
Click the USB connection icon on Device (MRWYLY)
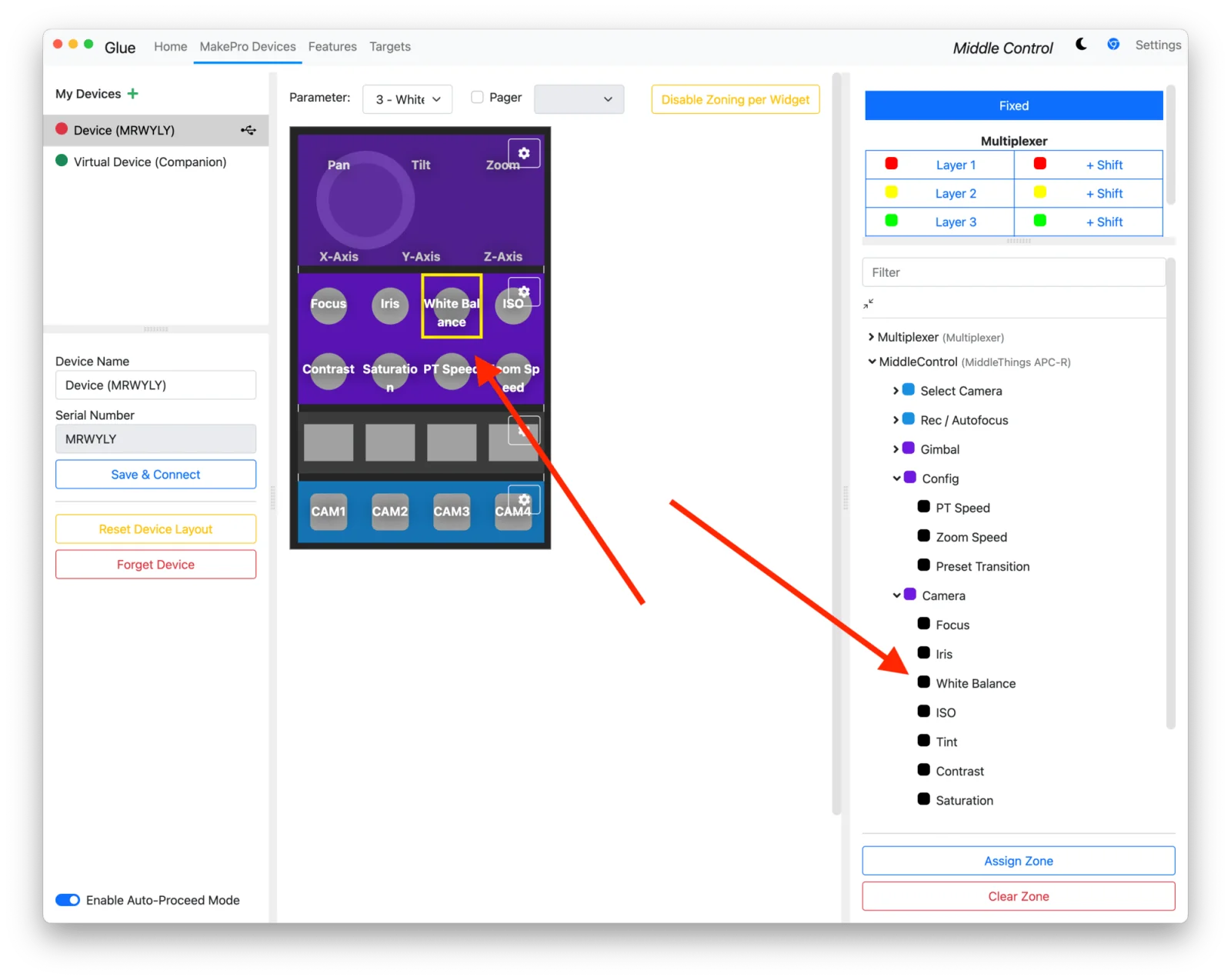pos(248,130)
